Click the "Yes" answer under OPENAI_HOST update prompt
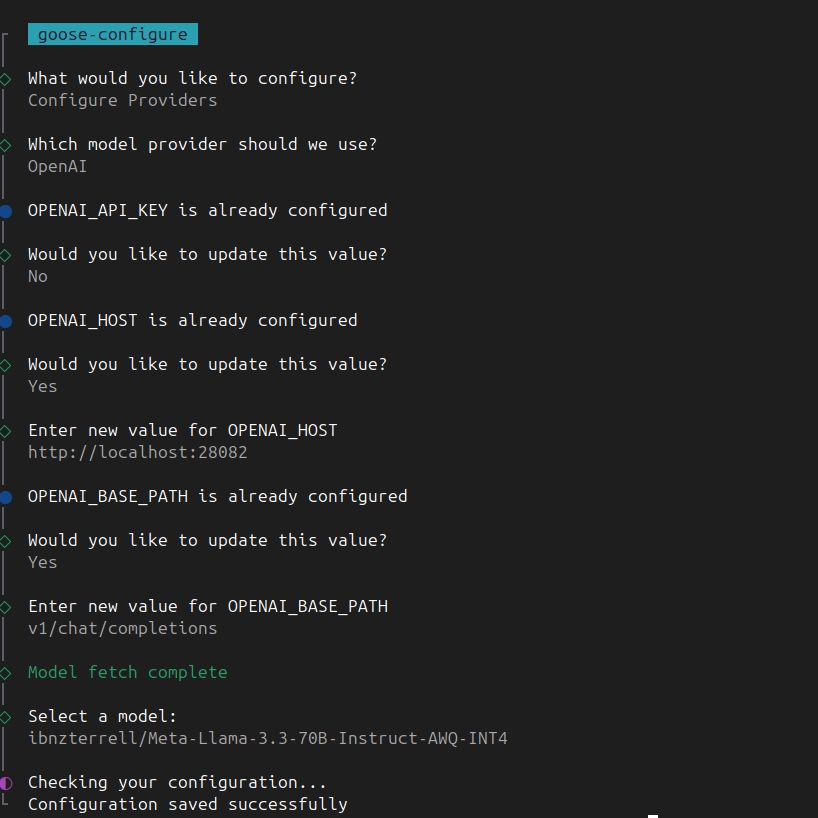Viewport: 818px width, 818px height. coord(42,386)
